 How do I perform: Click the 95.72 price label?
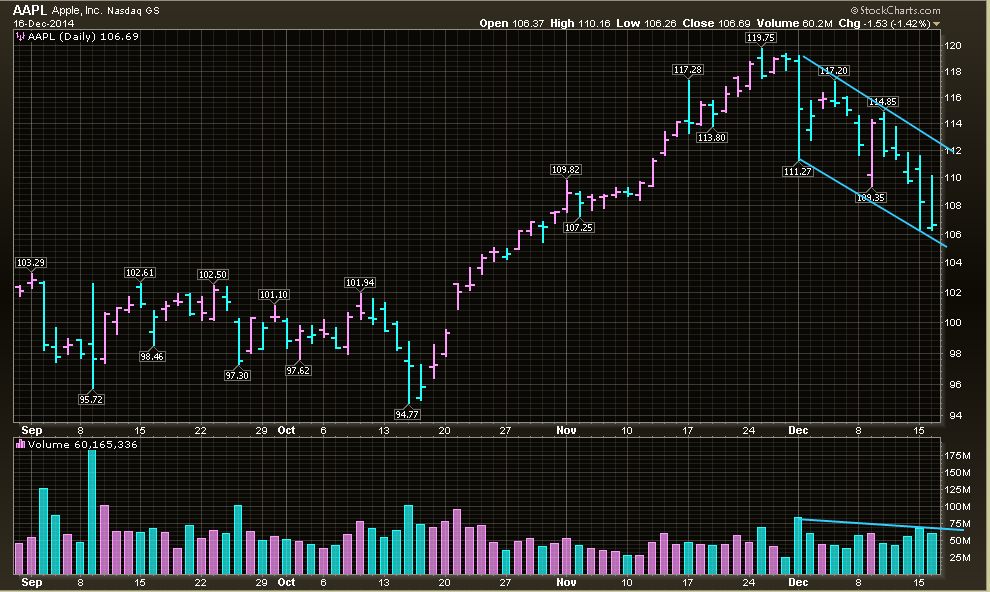click(x=91, y=400)
